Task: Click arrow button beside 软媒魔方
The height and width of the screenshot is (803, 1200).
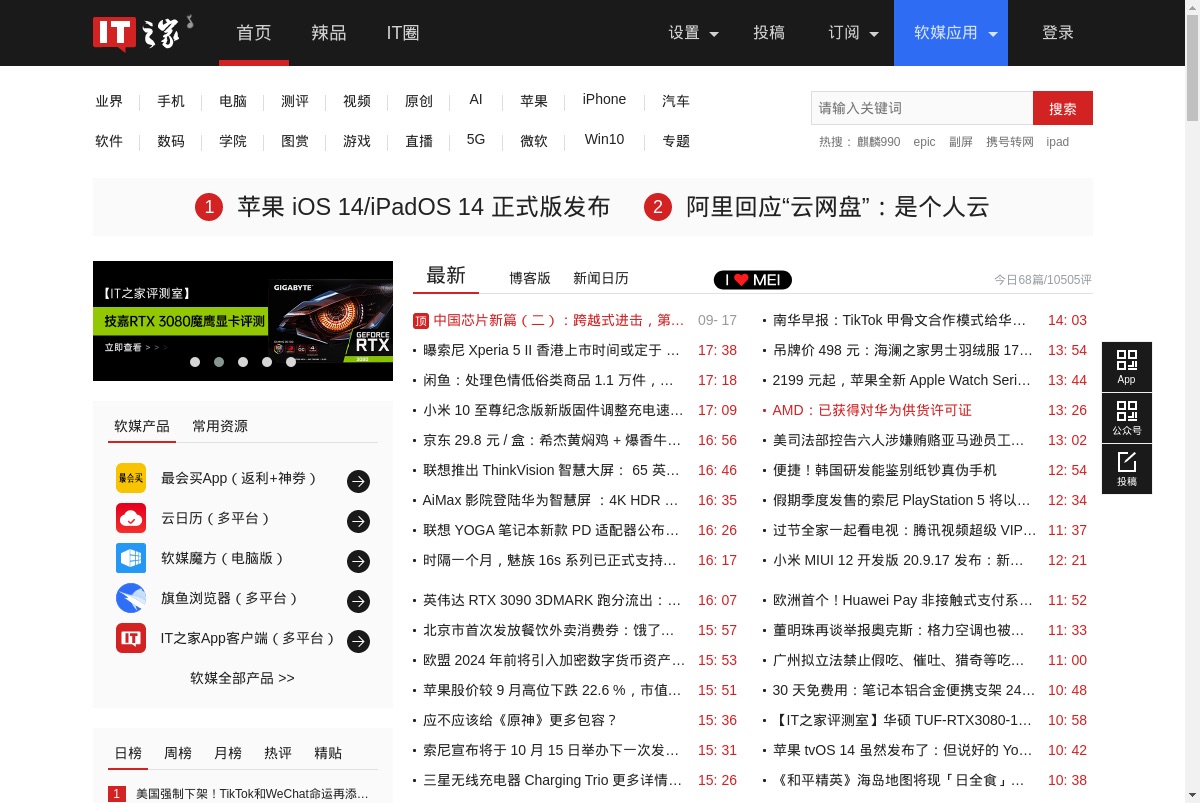Action: point(358,562)
